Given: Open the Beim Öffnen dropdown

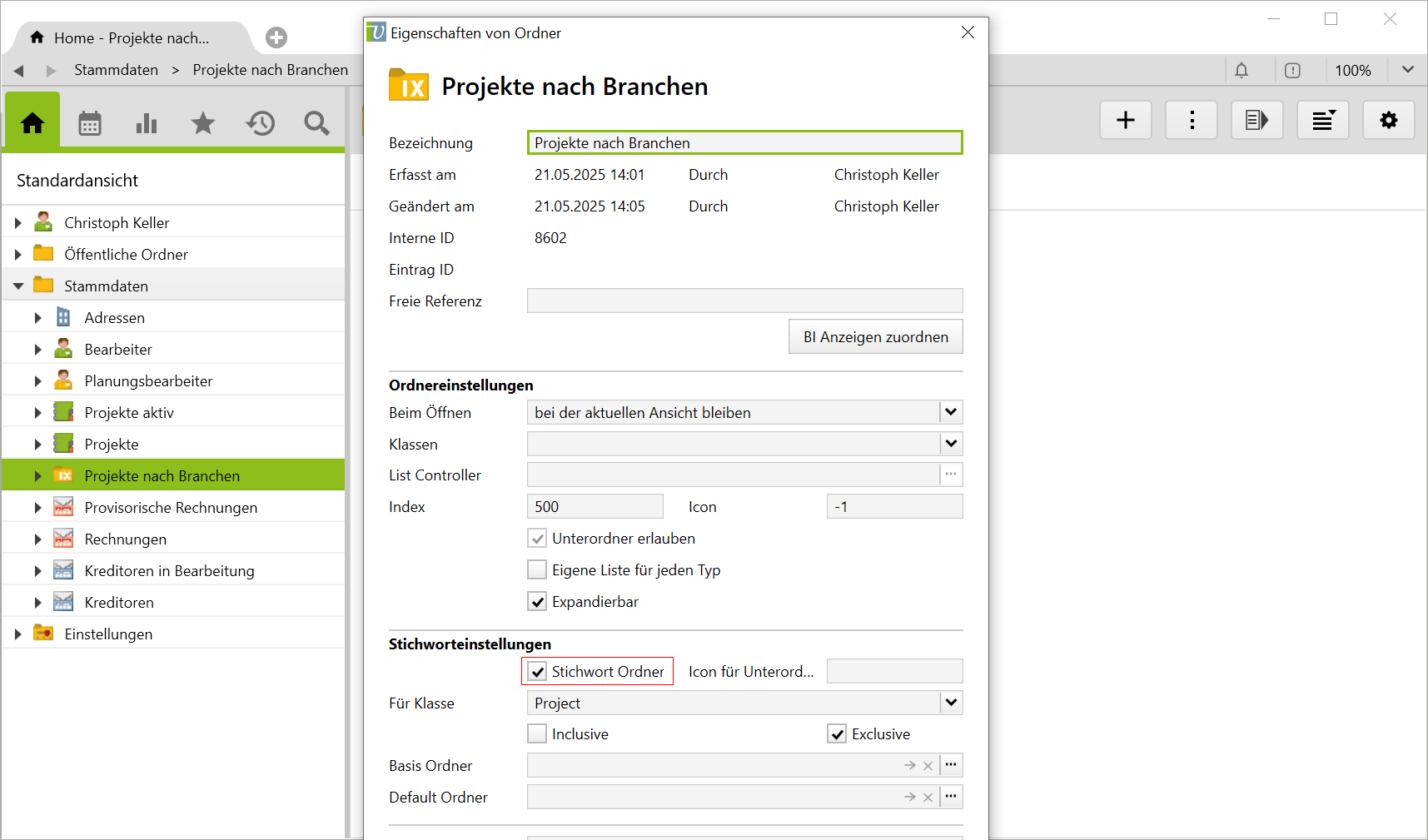Looking at the screenshot, I should [x=951, y=412].
